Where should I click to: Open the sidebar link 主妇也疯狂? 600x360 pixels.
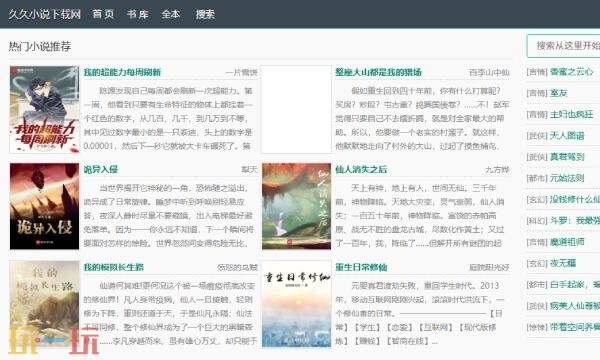tap(571, 114)
